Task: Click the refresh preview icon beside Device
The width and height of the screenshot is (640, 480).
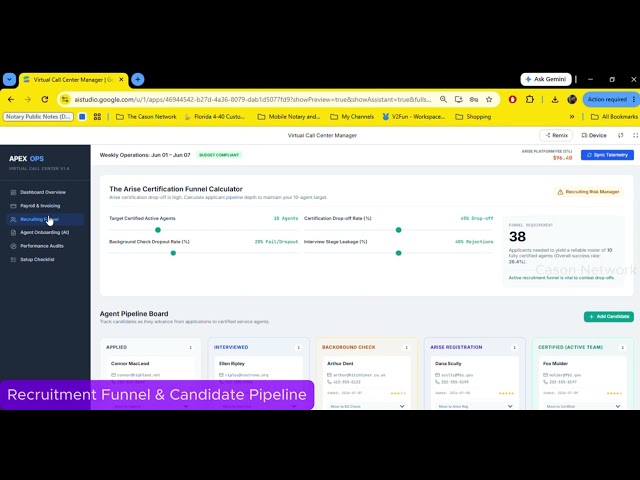Action: (x=621, y=135)
